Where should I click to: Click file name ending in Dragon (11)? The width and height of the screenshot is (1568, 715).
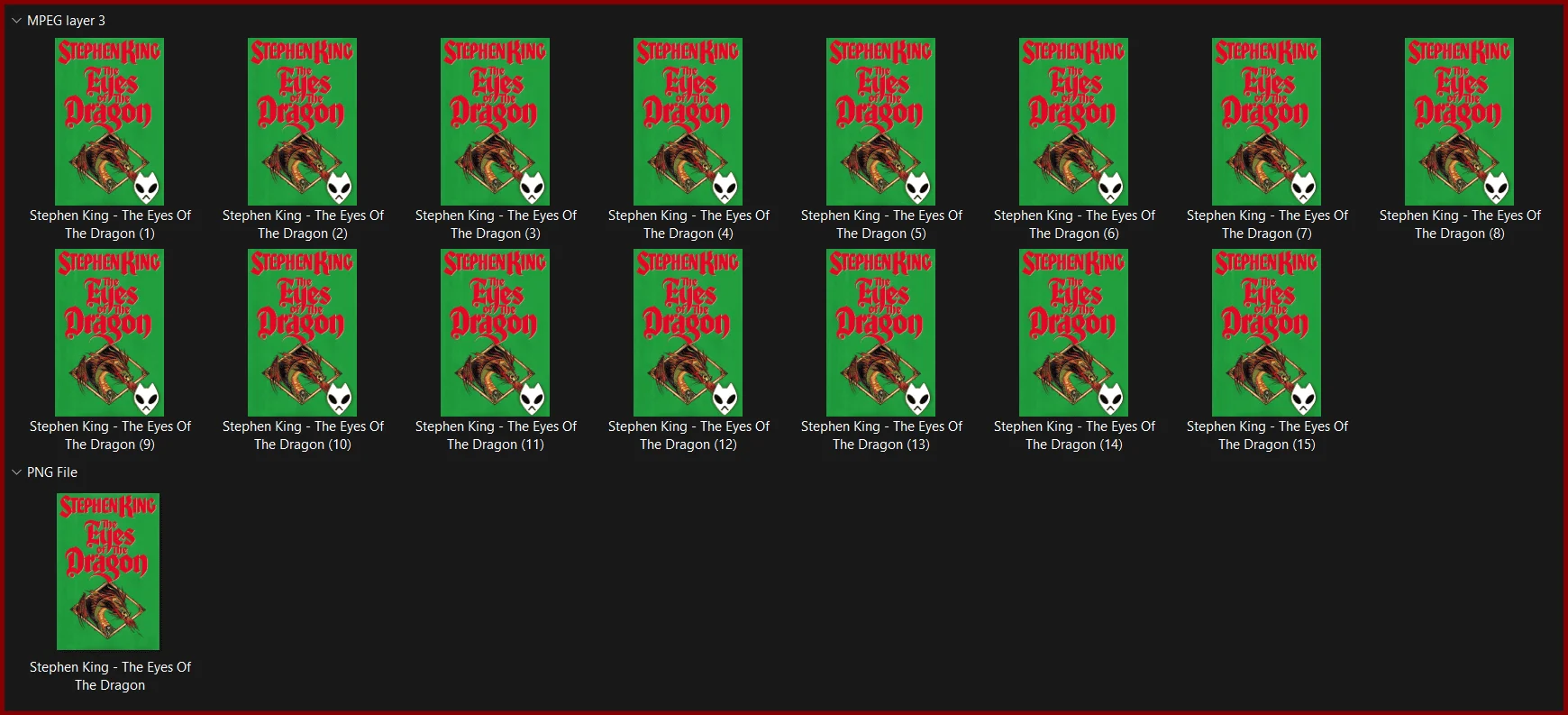pos(496,435)
